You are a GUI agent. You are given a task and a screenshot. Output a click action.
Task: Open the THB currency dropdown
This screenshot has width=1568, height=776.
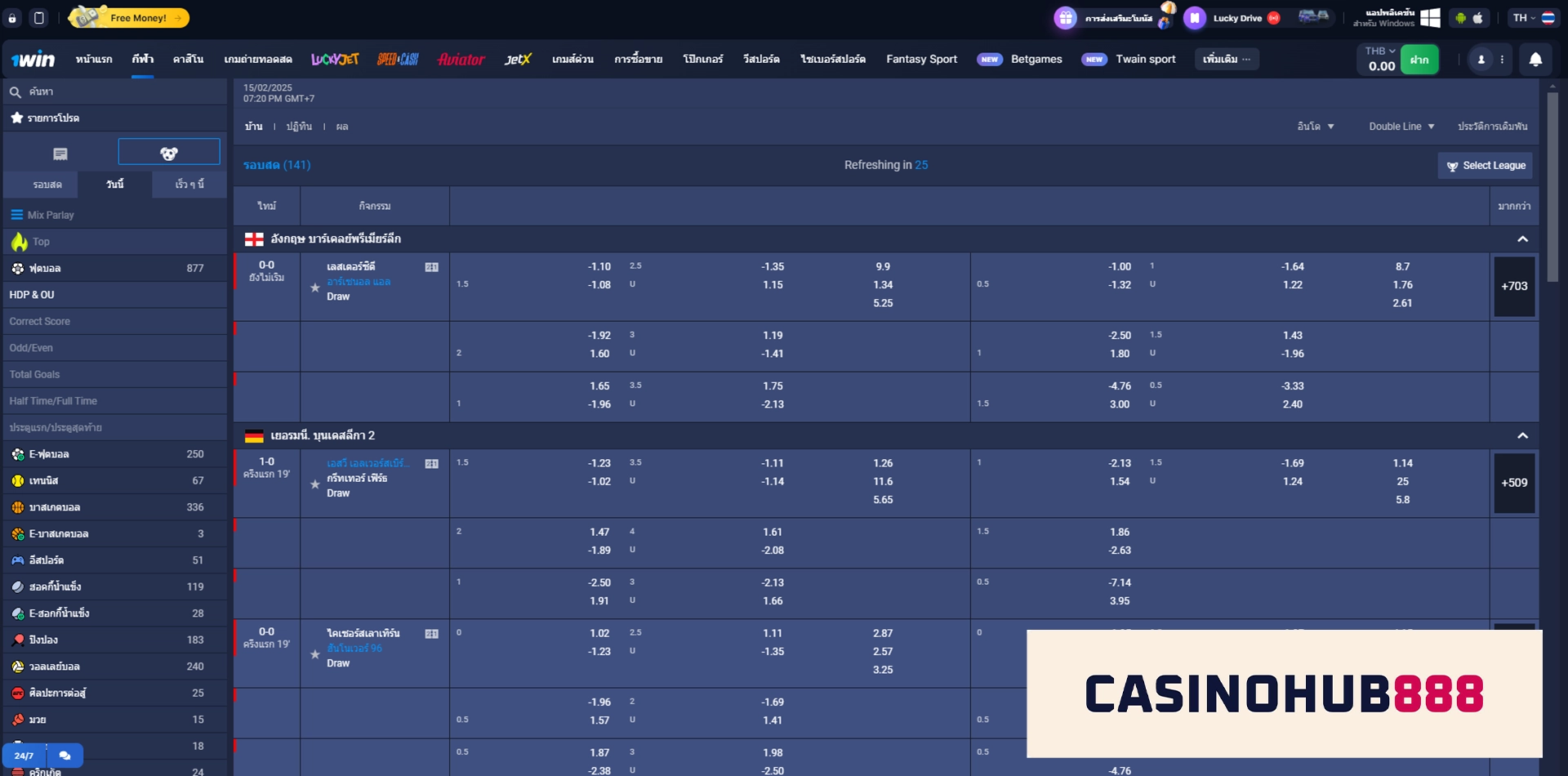pos(1380,51)
